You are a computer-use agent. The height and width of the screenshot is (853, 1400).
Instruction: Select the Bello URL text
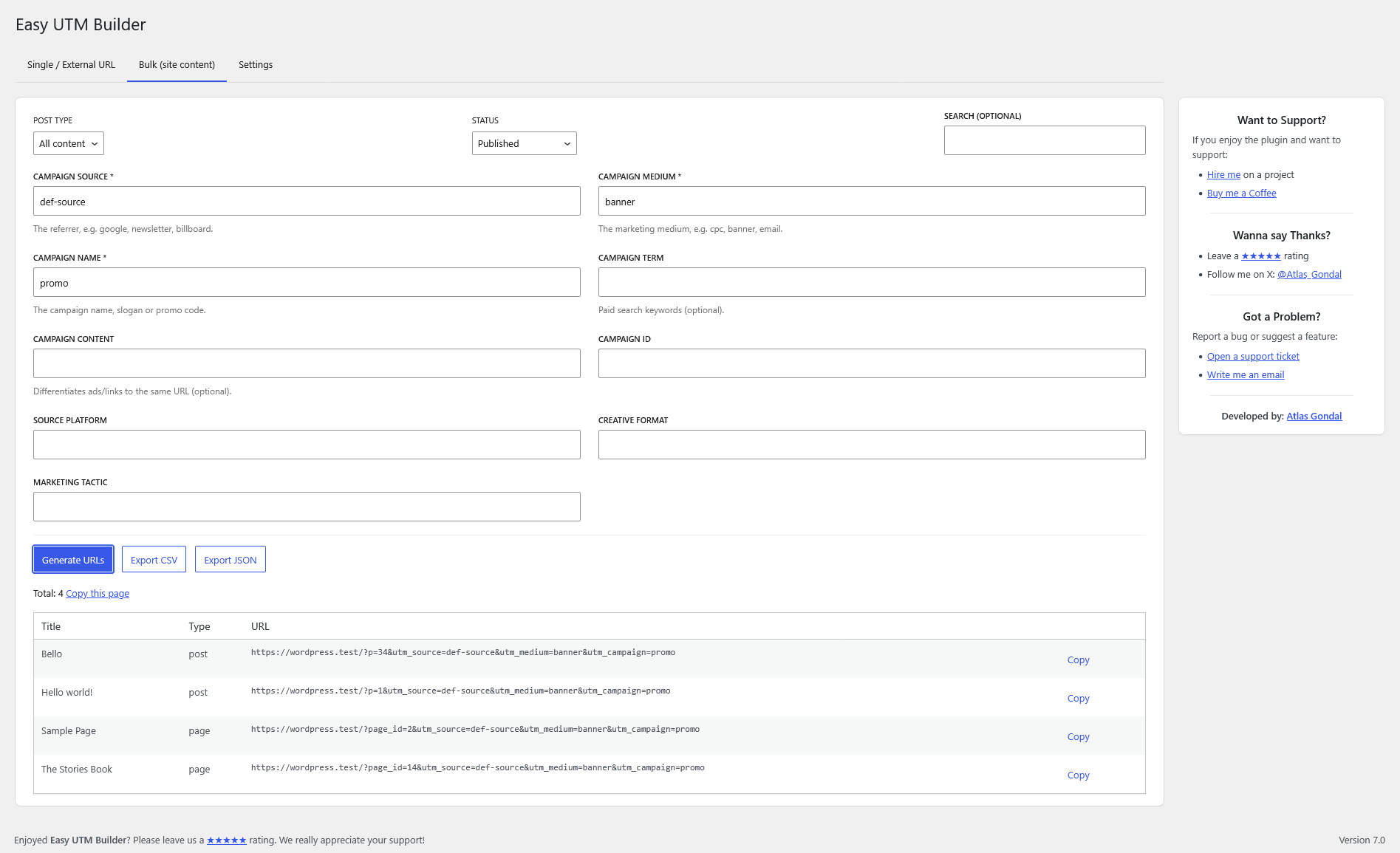click(x=463, y=653)
